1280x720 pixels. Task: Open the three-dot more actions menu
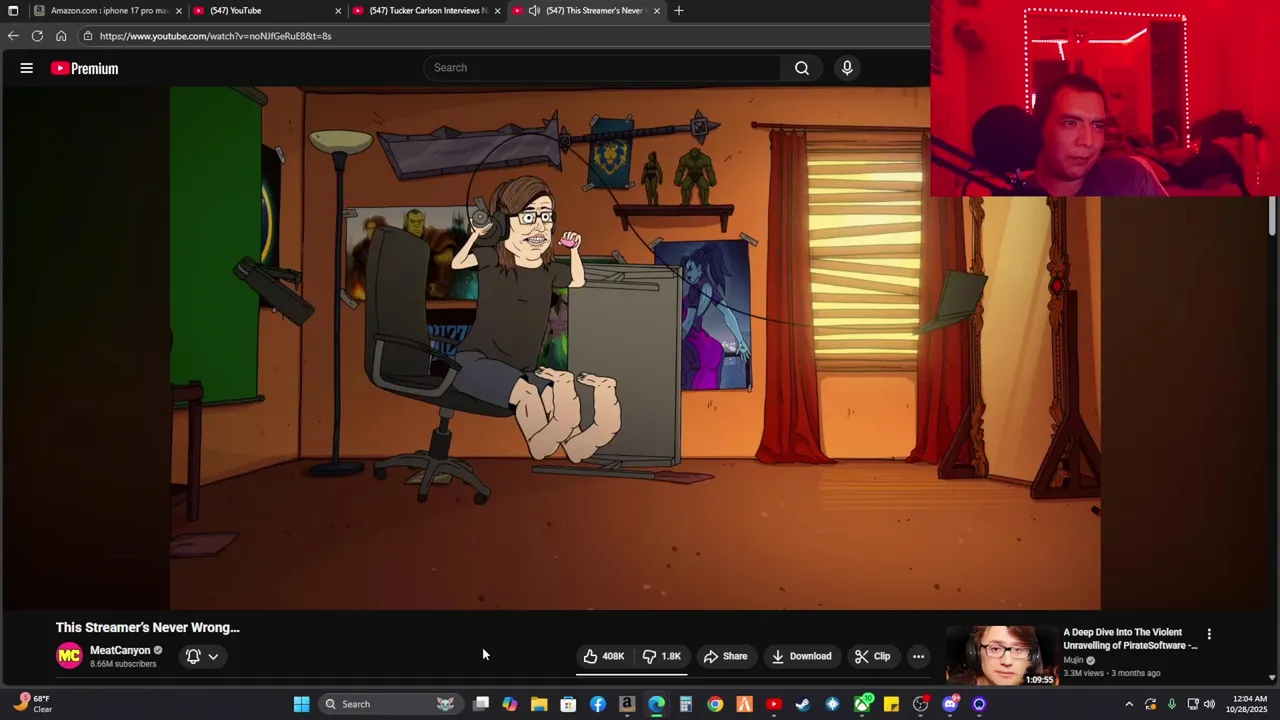point(918,656)
